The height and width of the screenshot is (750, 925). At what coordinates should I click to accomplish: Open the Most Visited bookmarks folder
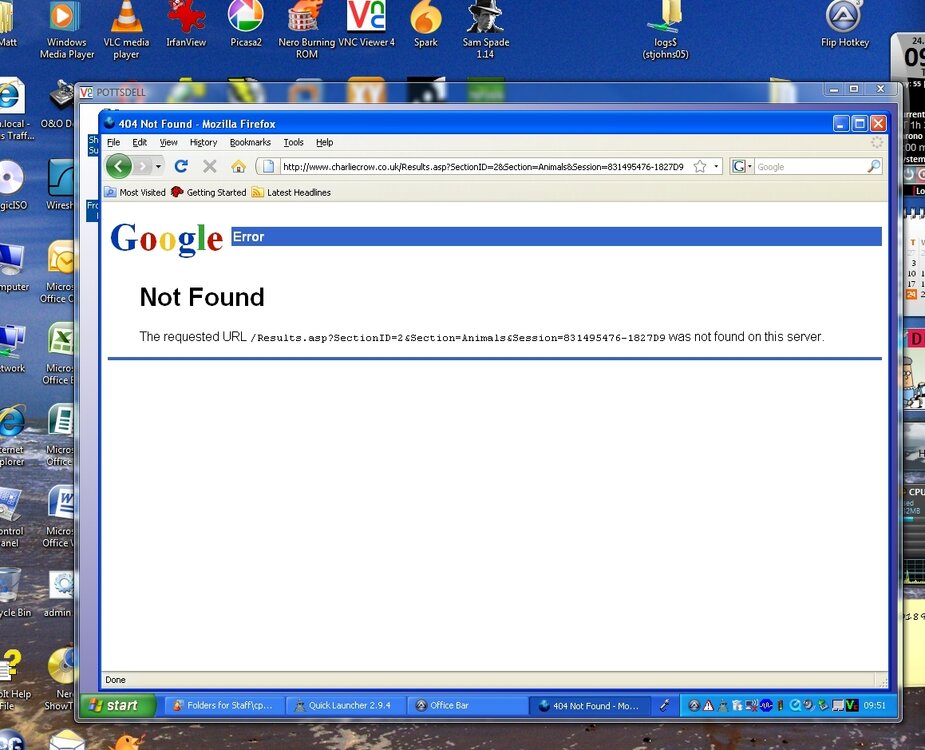(135, 192)
